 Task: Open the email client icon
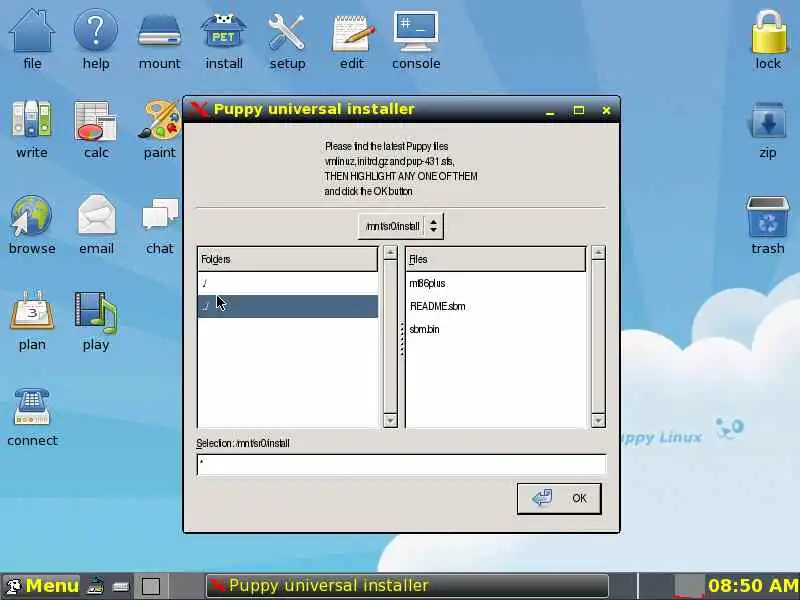(96, 224)
